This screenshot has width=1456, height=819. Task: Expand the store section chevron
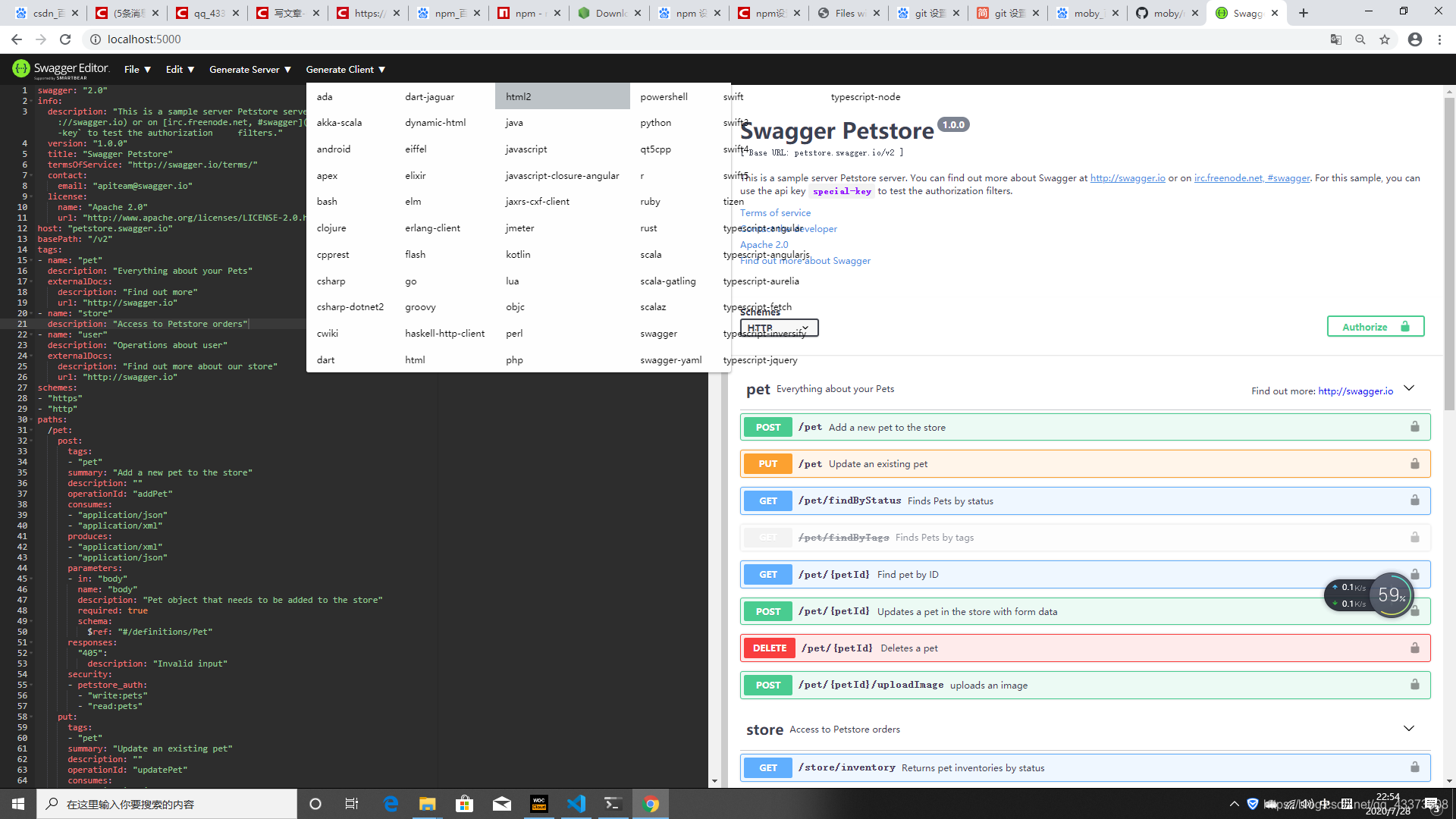tap(1409, 728)
